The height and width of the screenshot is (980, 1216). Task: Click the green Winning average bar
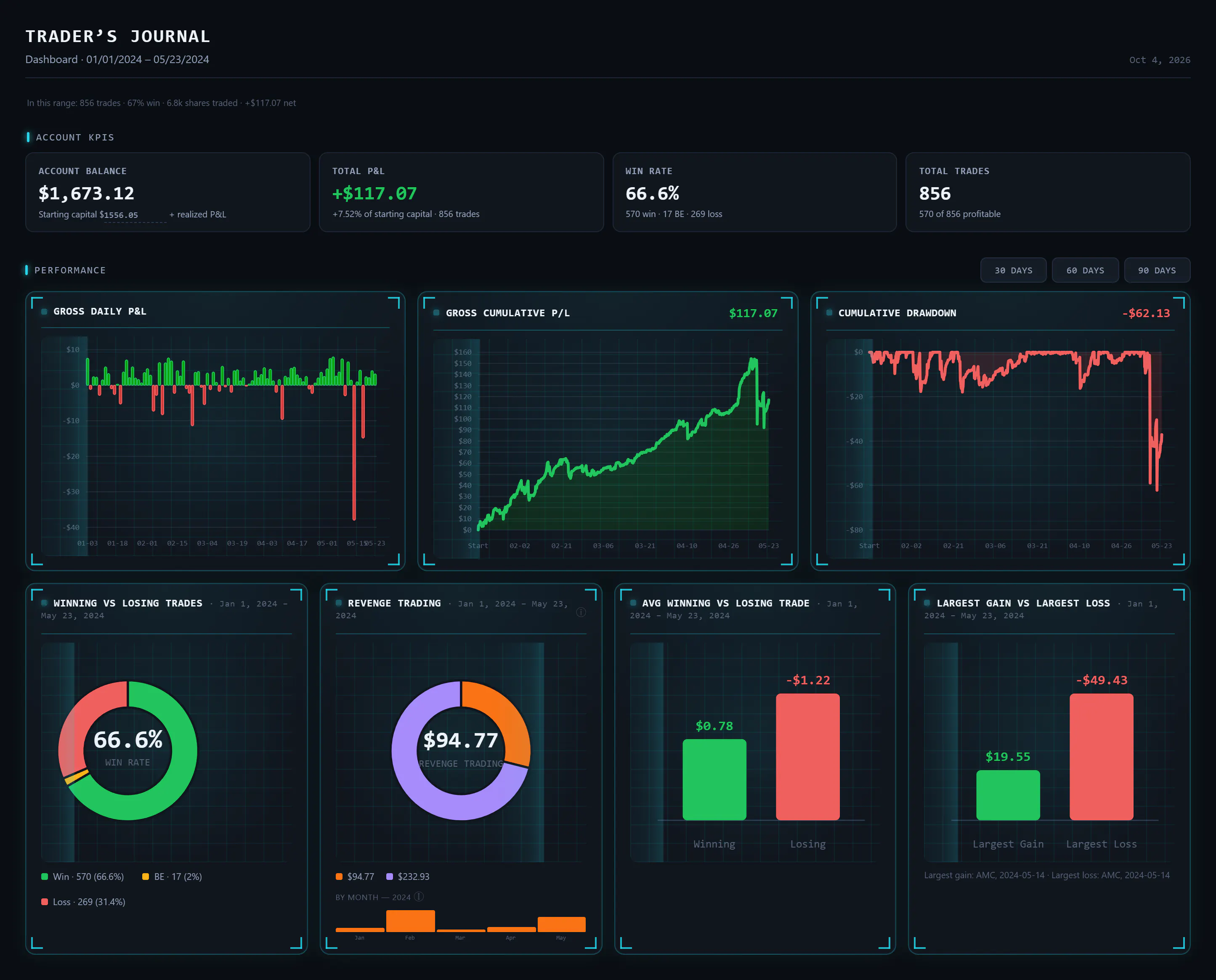click(x=714, y=780)
